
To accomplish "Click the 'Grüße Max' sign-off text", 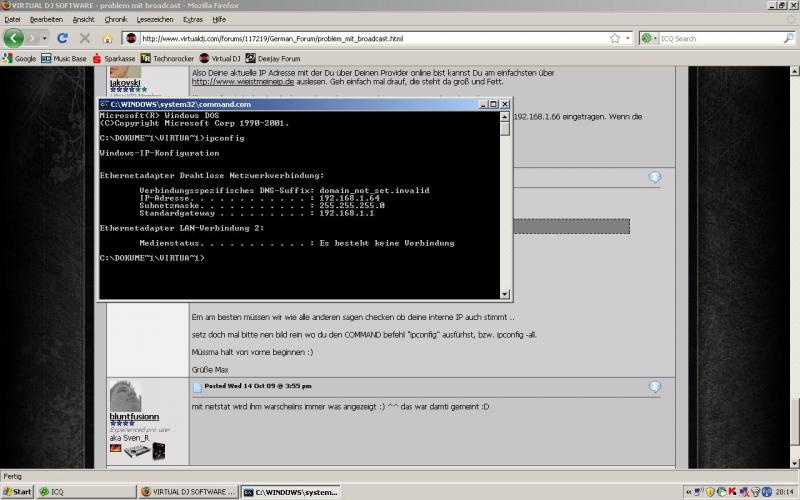I will 210,369.
